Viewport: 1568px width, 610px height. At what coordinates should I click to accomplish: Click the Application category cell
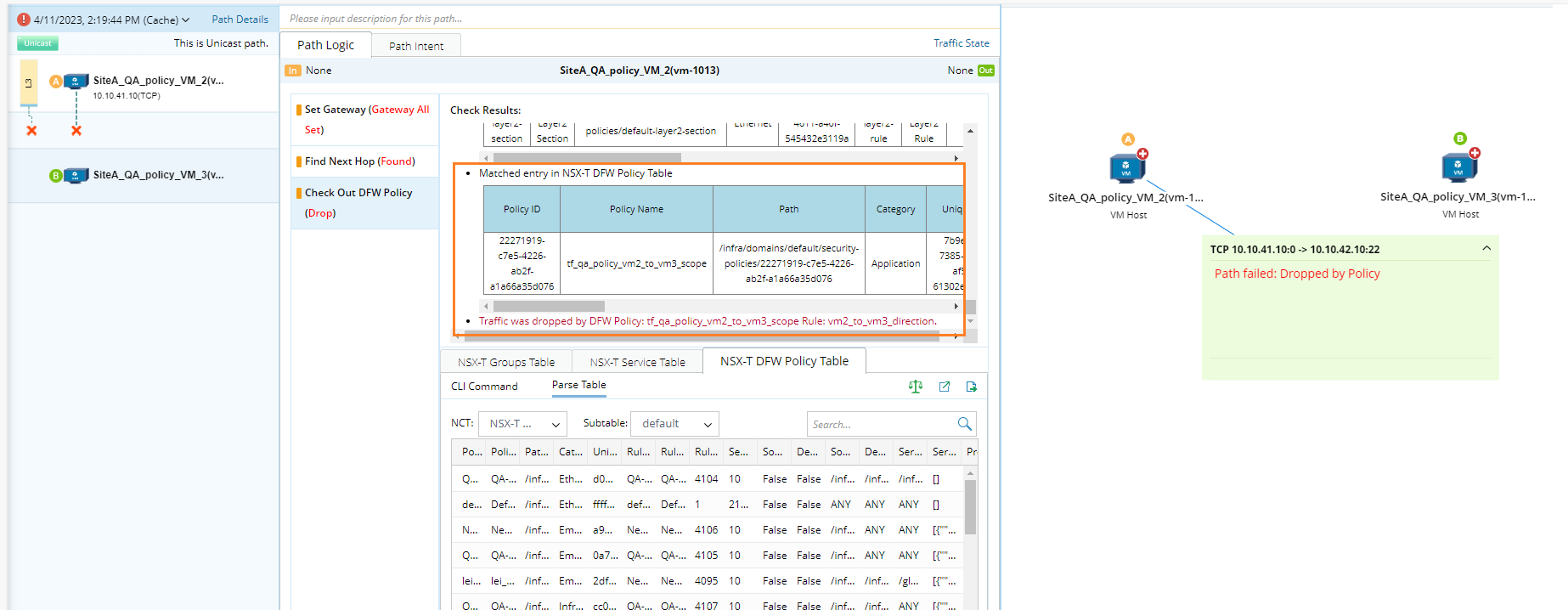895,264
